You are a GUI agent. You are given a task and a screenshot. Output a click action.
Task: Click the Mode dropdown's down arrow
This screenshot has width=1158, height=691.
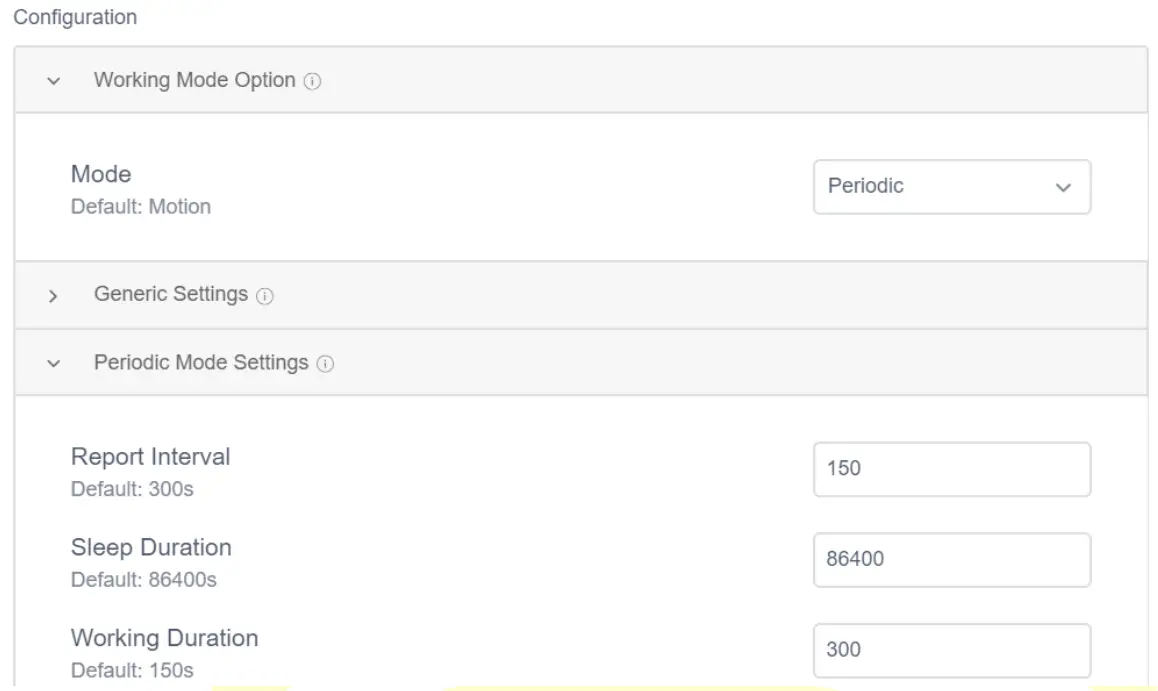click(1063, 188)
